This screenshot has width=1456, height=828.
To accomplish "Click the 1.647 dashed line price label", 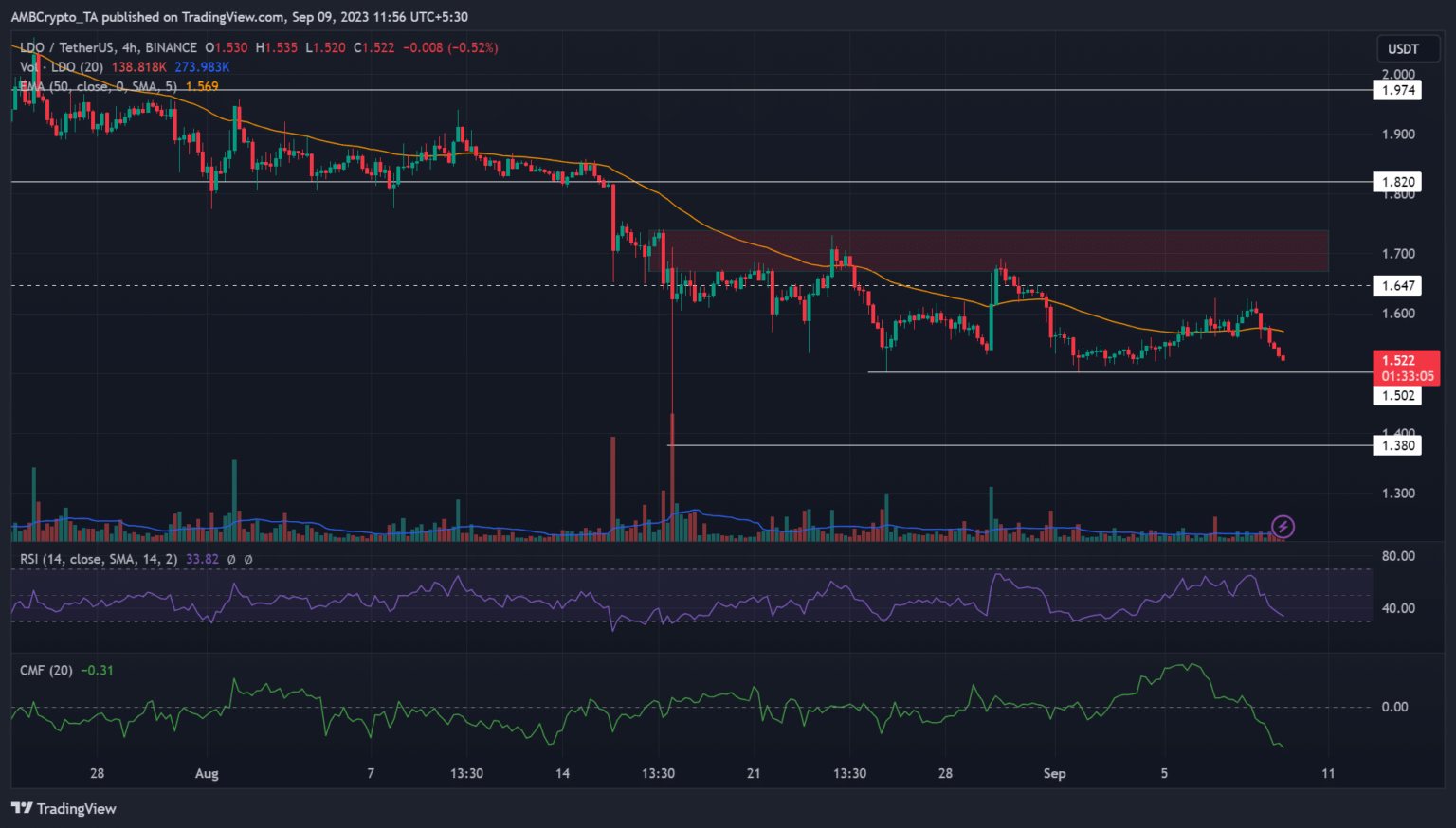I will pos(1397,285).
